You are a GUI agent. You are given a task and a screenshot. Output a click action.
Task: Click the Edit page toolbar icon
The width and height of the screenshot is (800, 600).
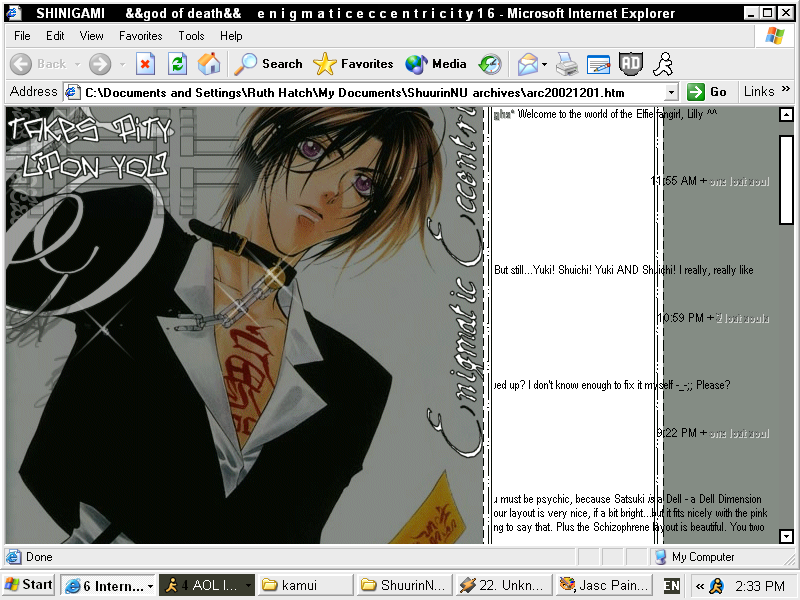click(598, 64)
